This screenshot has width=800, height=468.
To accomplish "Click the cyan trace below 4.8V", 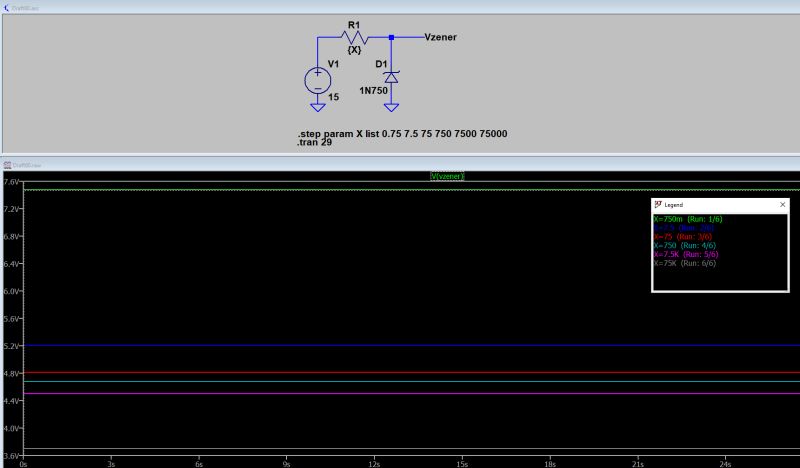I will (411, 381).
